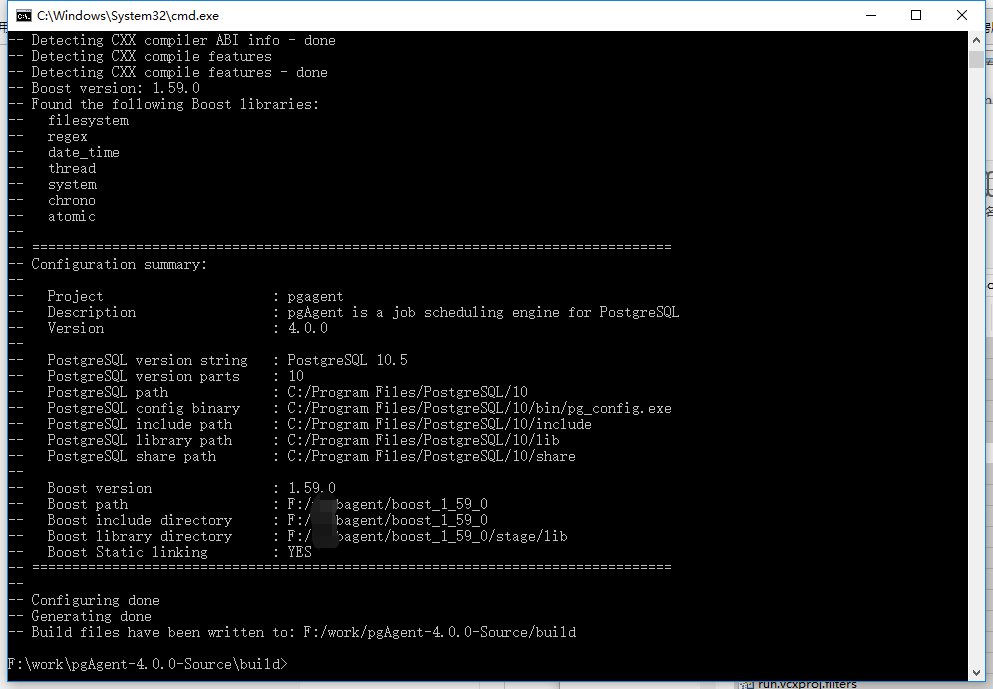Click the 'system' library line
The image size is (993, 689).
pos(72,184)
